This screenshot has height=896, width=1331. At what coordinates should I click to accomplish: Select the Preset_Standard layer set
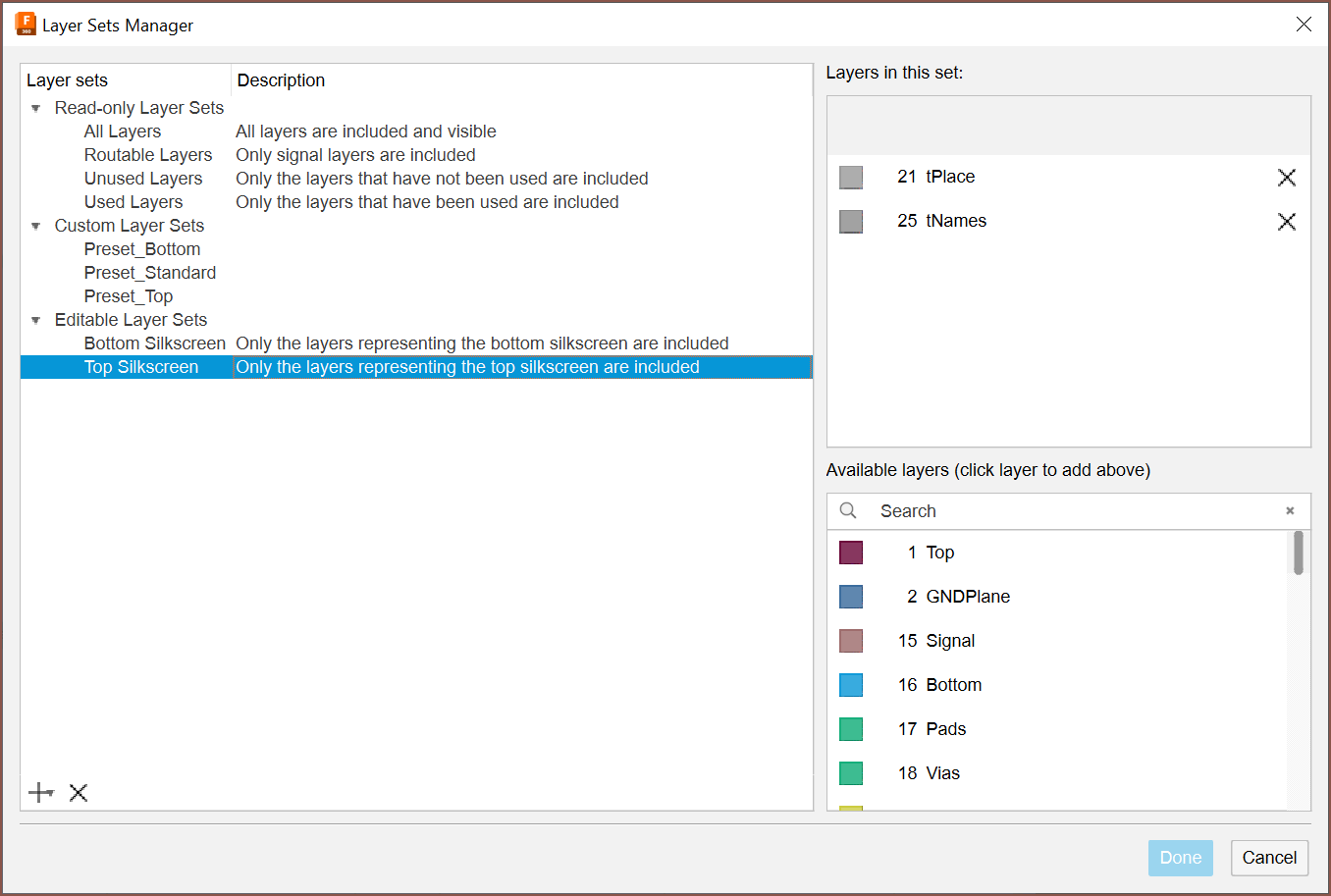[149, 273]
